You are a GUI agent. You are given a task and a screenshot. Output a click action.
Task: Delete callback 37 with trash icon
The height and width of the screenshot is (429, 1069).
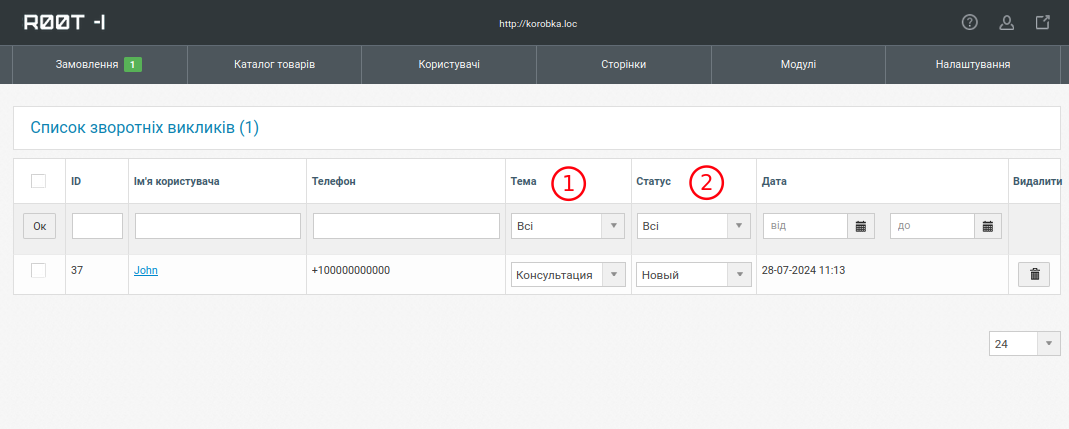(1034, 274)
